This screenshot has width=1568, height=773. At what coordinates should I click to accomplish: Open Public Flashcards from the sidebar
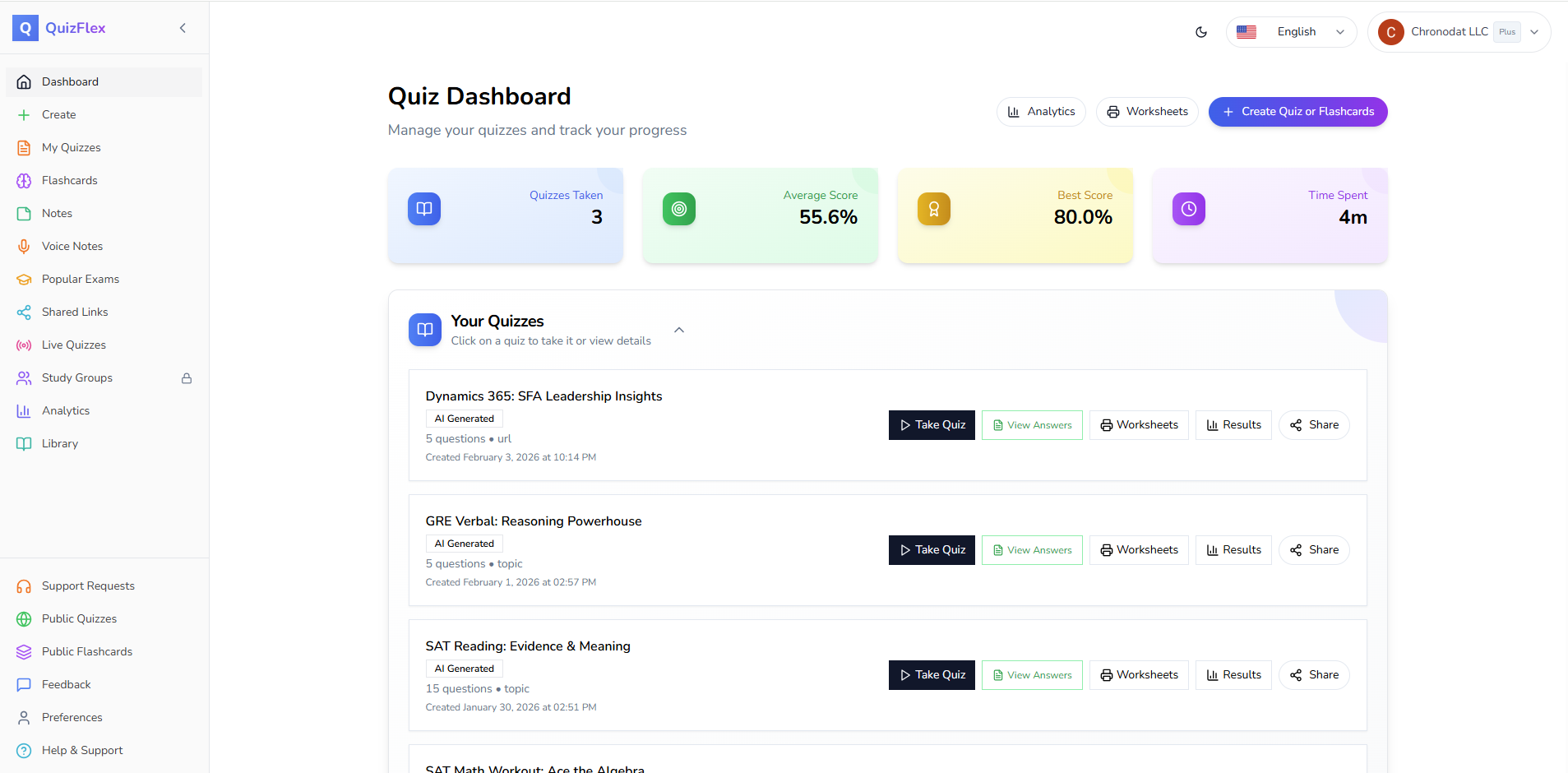(x=87, y=651)
